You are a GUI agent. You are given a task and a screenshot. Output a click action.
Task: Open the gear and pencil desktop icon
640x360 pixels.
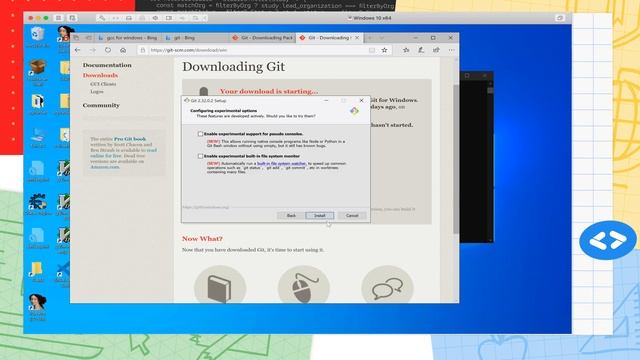coord(38,204)
